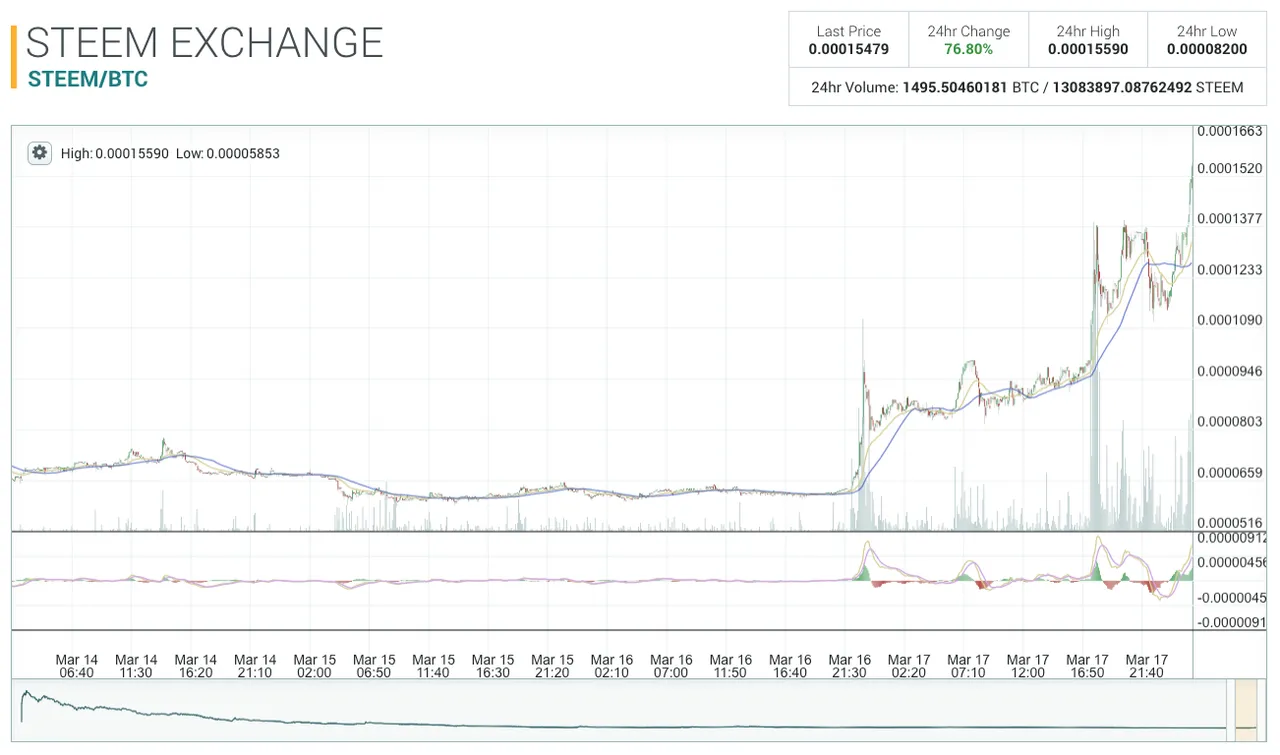Click the MACD histogram peak near Mar 17 16:50
This screenshot has width=1280, height=755.
click(x=1098, y=571)
